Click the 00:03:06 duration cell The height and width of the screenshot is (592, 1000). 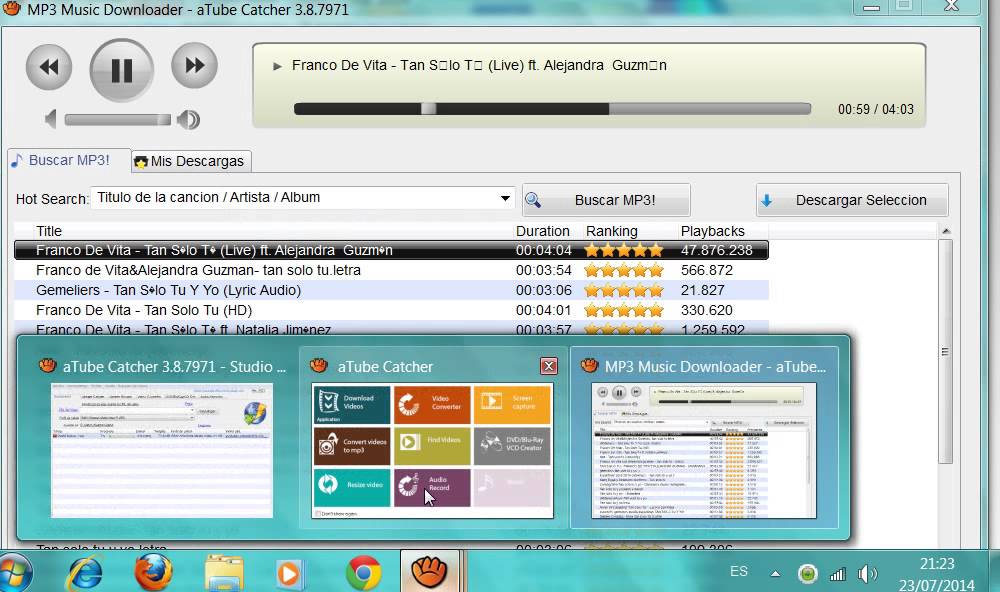[x=543, y=290]
